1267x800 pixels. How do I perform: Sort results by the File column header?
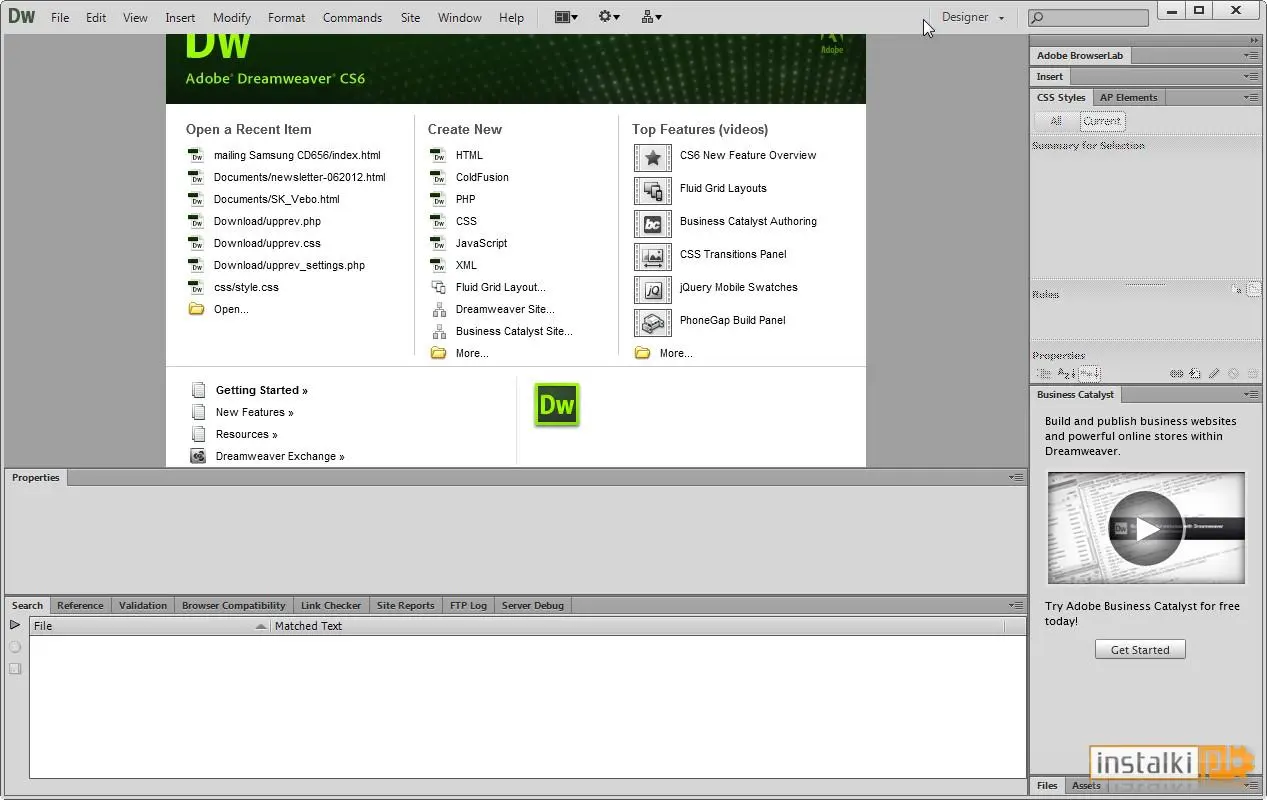click(x=149, y=626)
